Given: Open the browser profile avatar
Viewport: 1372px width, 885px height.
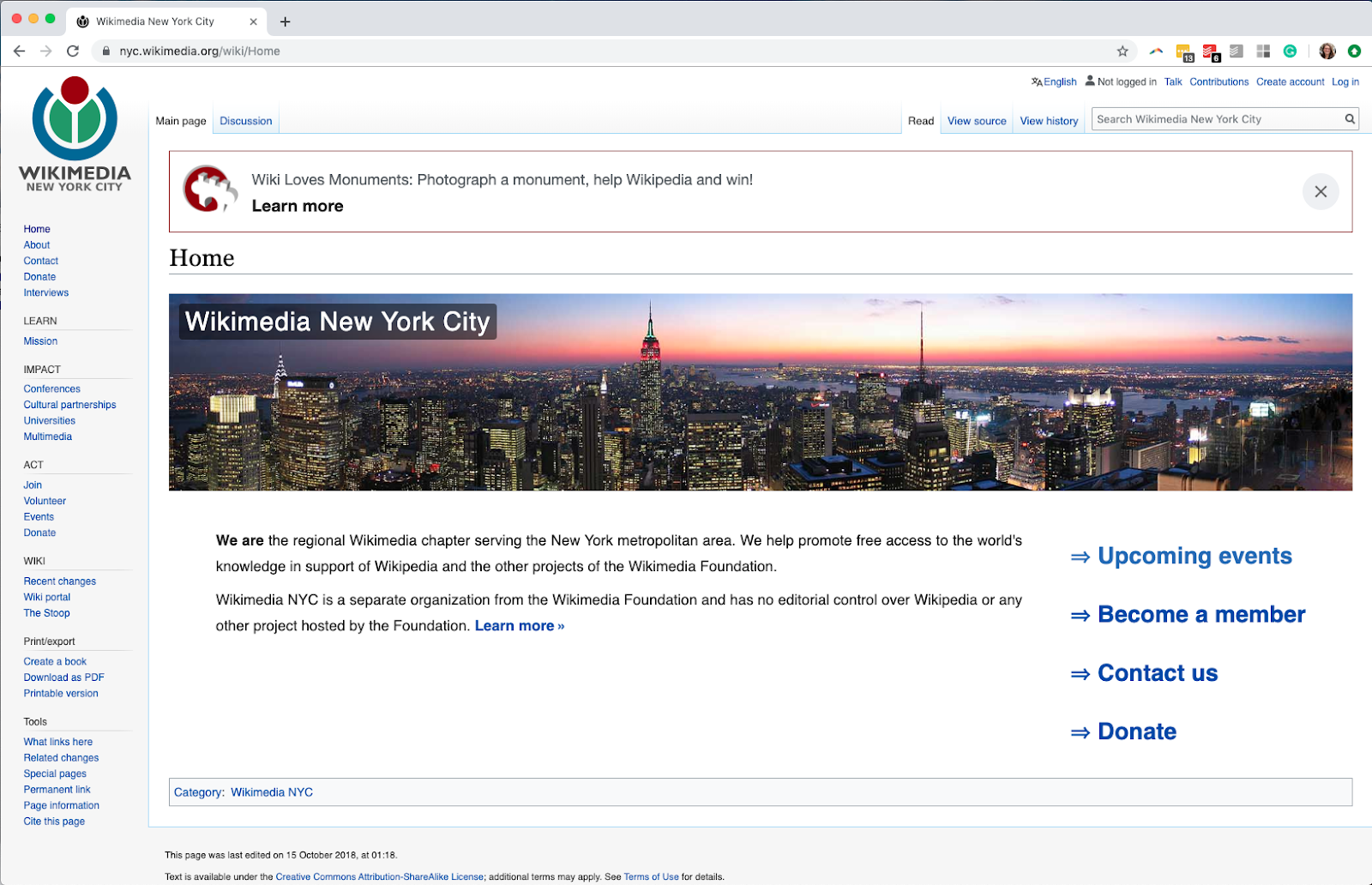Looking at the screenshot, I should click(x=1327, y=51).
